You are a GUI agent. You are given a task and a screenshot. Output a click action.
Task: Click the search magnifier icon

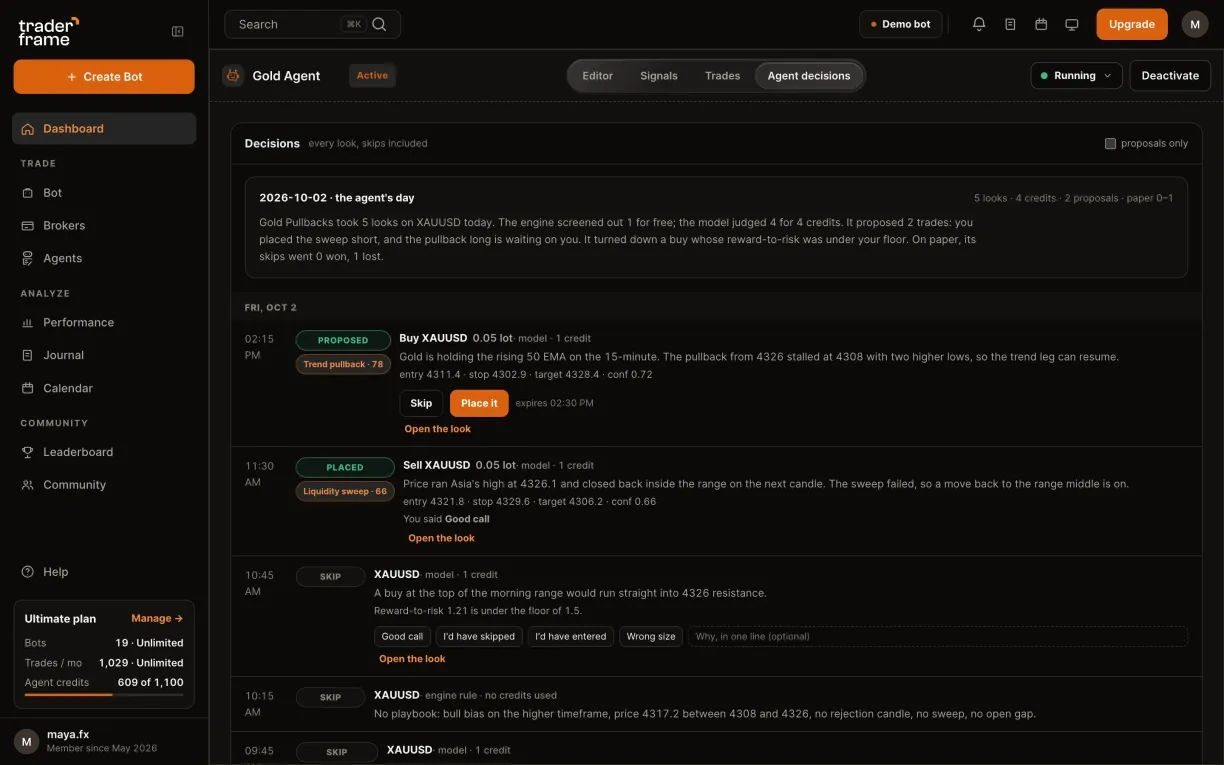pyautogui.click(x=379, y=24)
